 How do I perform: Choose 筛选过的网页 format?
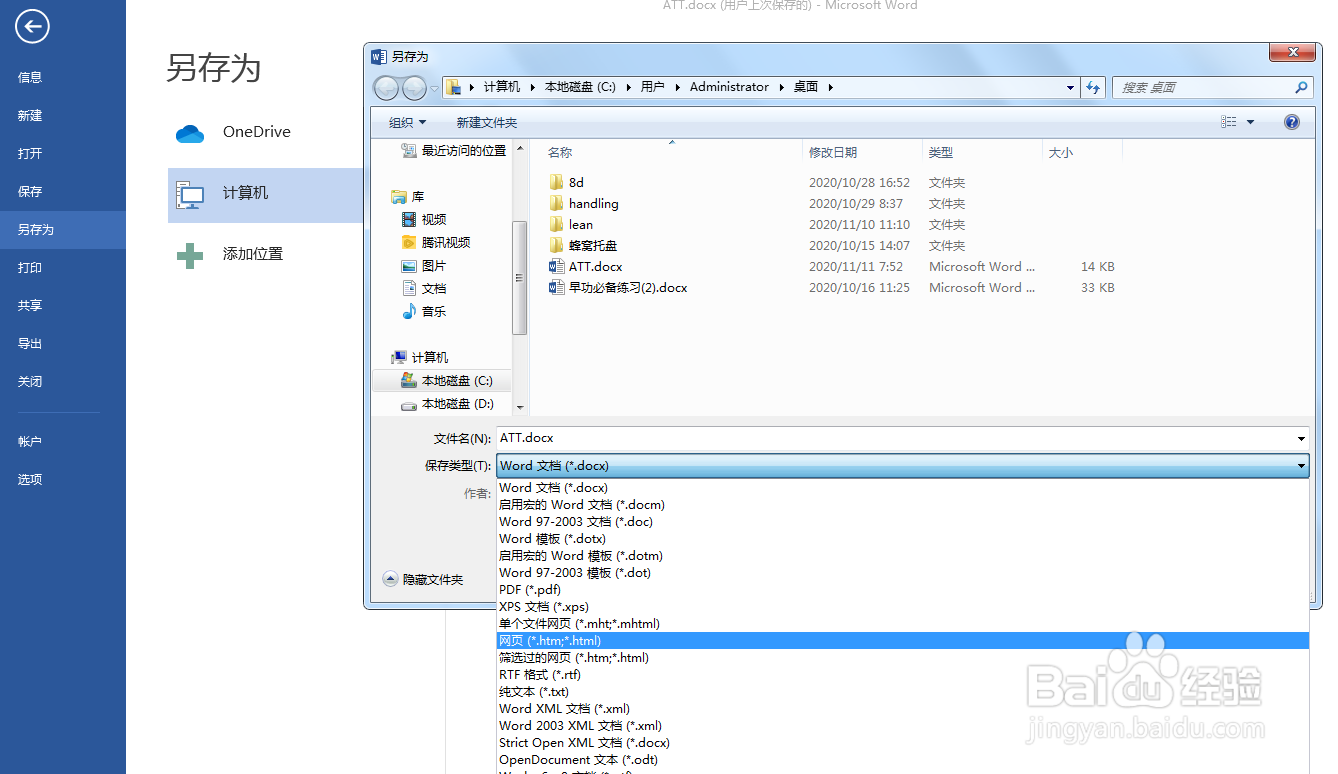coord(574,658)
